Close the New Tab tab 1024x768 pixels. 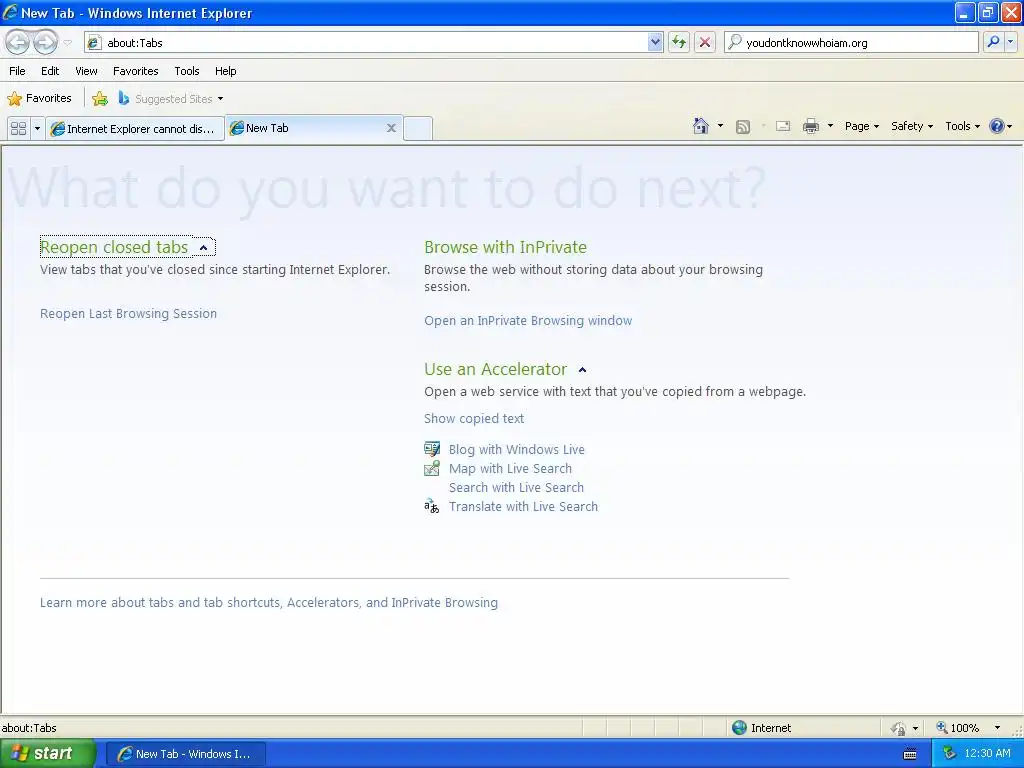point(391,128)
